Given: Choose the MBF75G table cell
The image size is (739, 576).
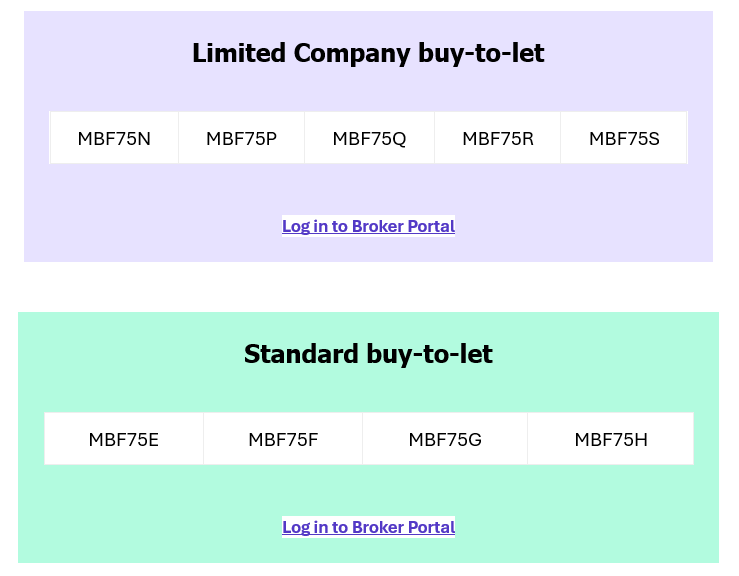Looking at the screenshot, I should click(x=445, y=439).
